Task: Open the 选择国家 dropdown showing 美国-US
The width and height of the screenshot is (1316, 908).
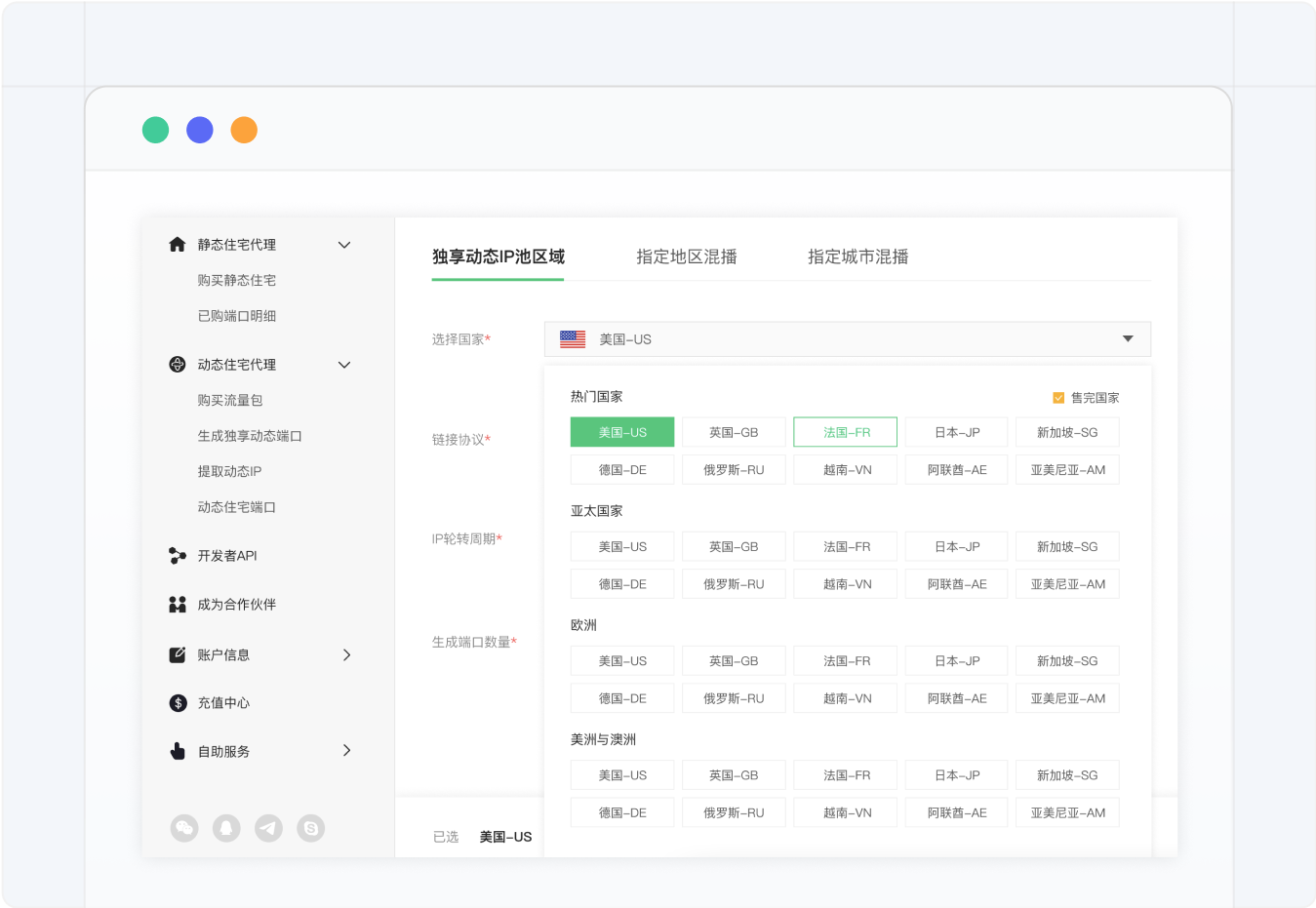Action: tap(847, 339)
